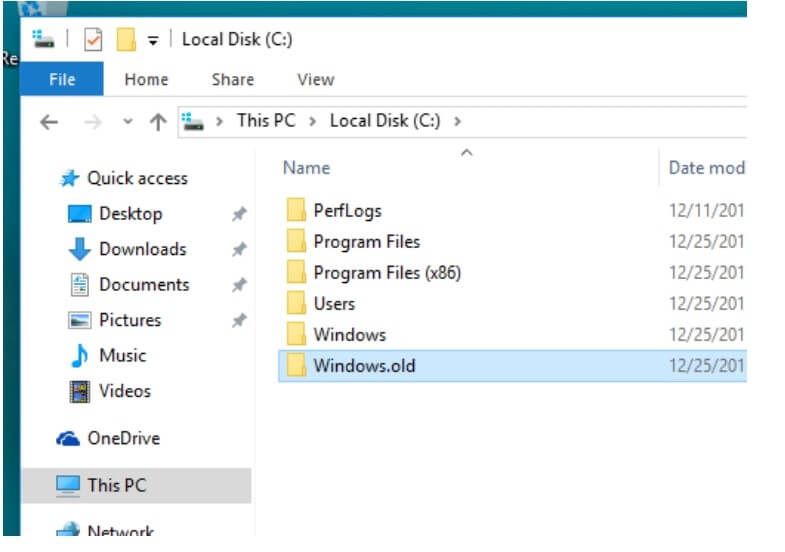Select Quick access in the navigation pane
Screen dimensions: 785x552
137,178
